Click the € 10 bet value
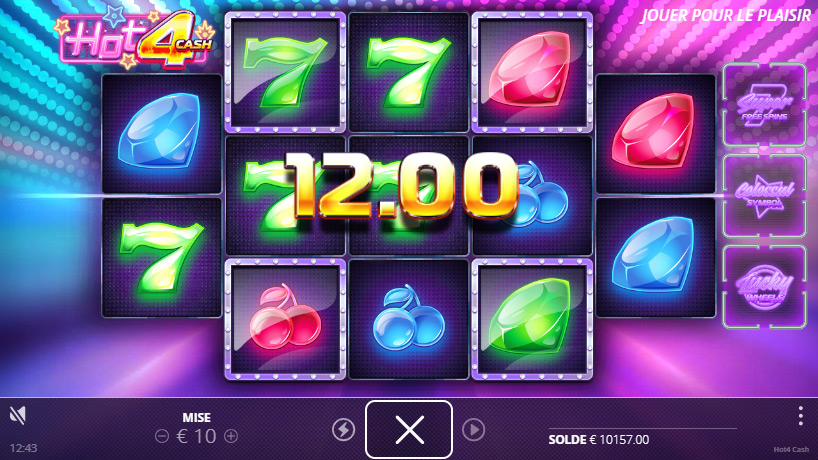Screen dimensions: 818x460 click(196, 436)
